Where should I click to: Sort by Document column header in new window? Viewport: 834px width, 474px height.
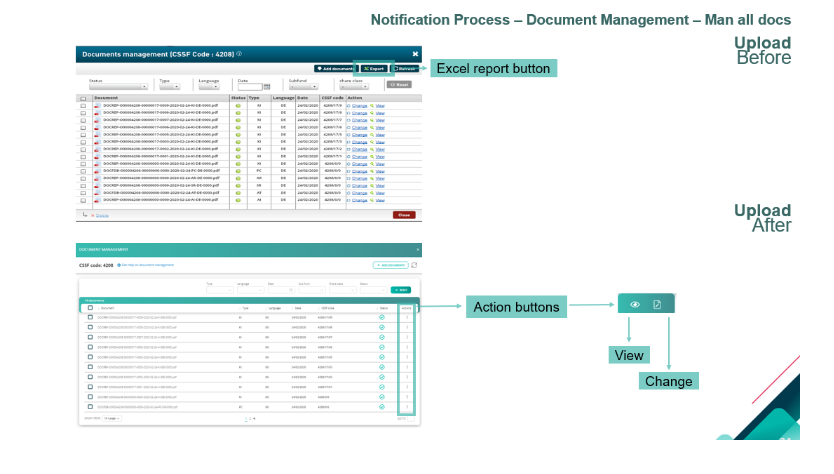[107, 308]
